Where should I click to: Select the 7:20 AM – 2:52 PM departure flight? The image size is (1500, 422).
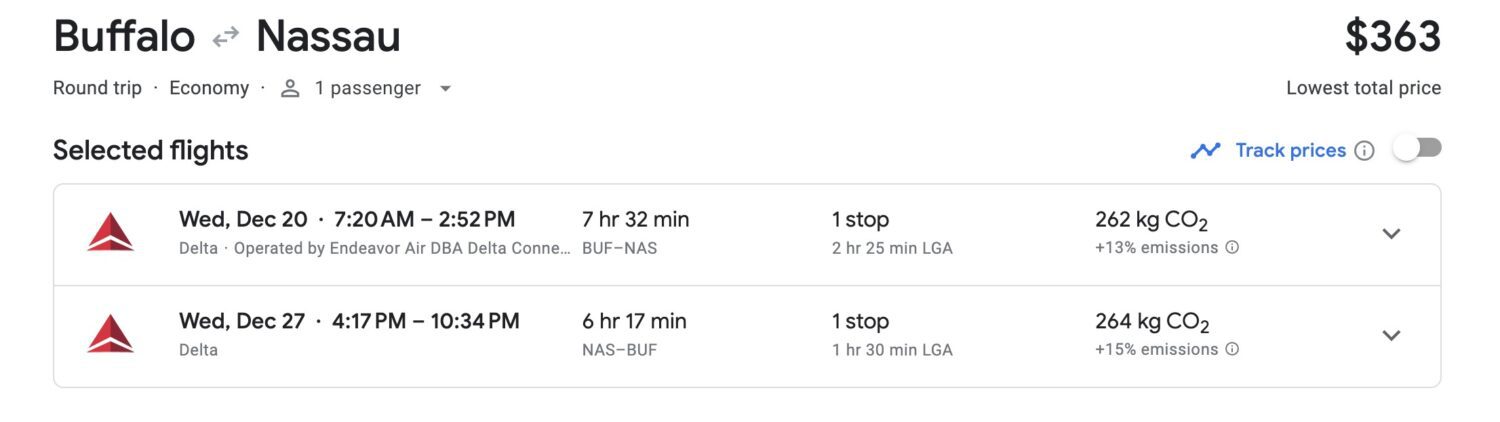click(425, 219)
